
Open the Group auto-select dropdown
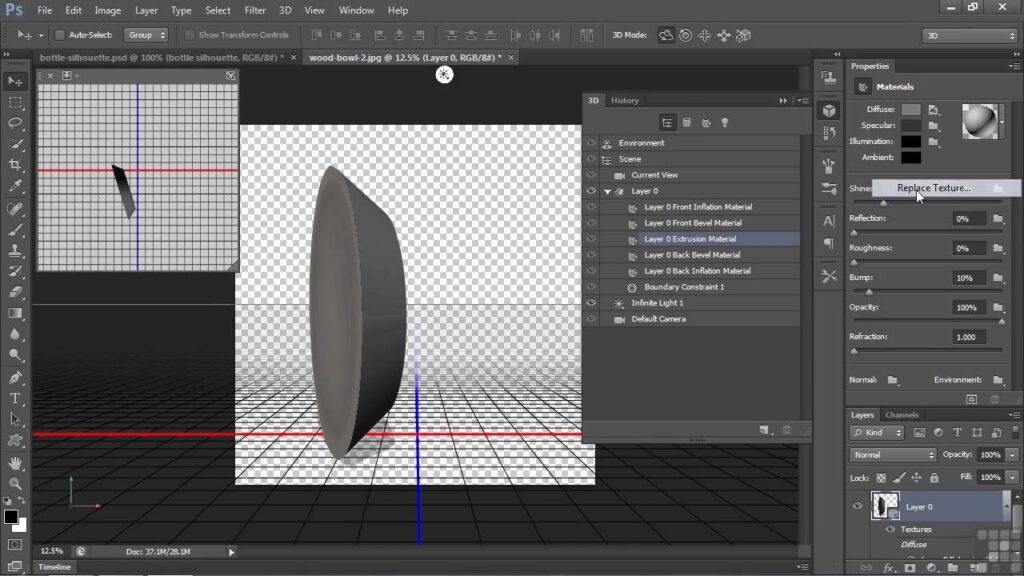[146, 35]
